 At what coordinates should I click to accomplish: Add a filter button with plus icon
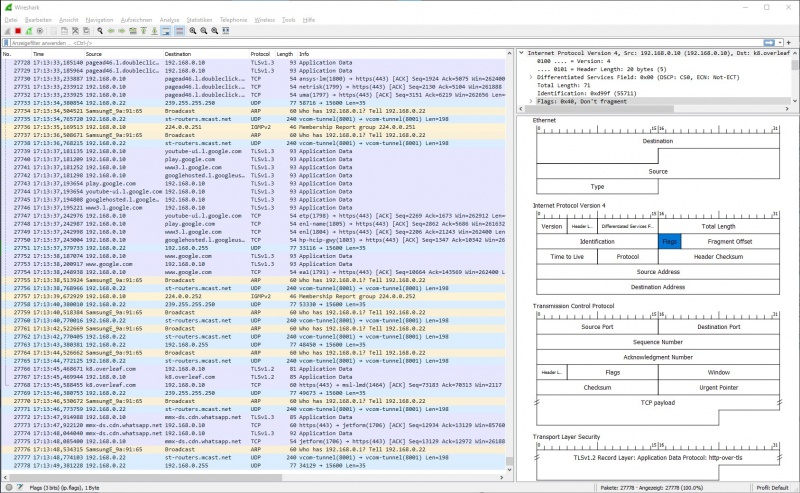(789, 43)
